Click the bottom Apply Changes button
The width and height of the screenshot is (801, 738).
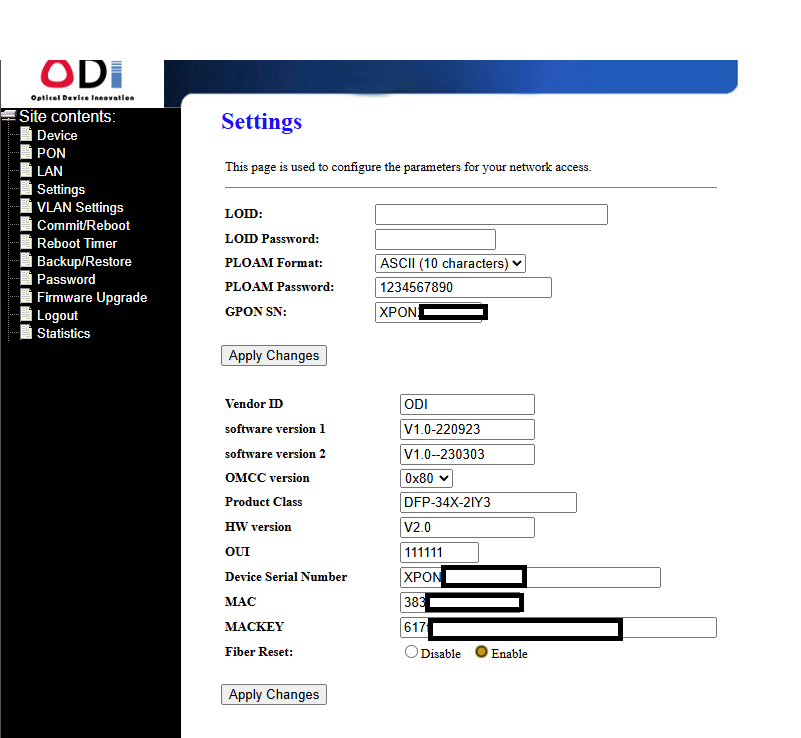(273, 694)
